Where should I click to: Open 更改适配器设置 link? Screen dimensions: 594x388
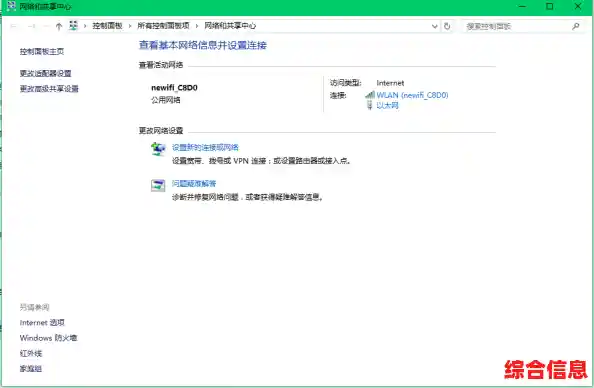(45, 73)
